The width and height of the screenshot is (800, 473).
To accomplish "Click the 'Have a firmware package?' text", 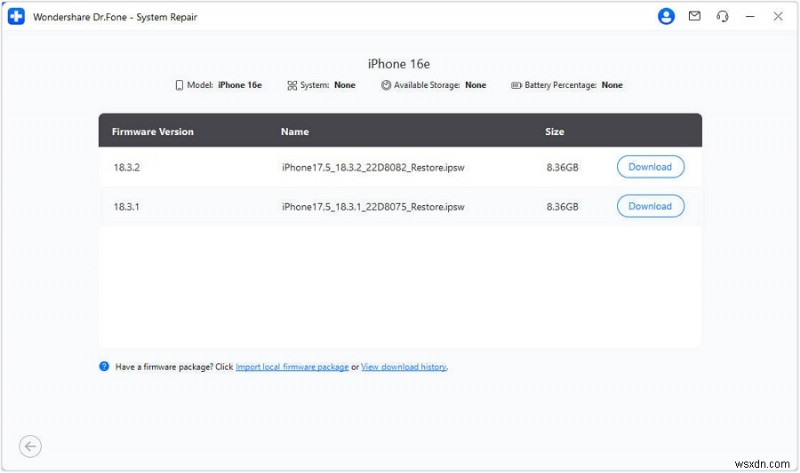I will (164, 367).
